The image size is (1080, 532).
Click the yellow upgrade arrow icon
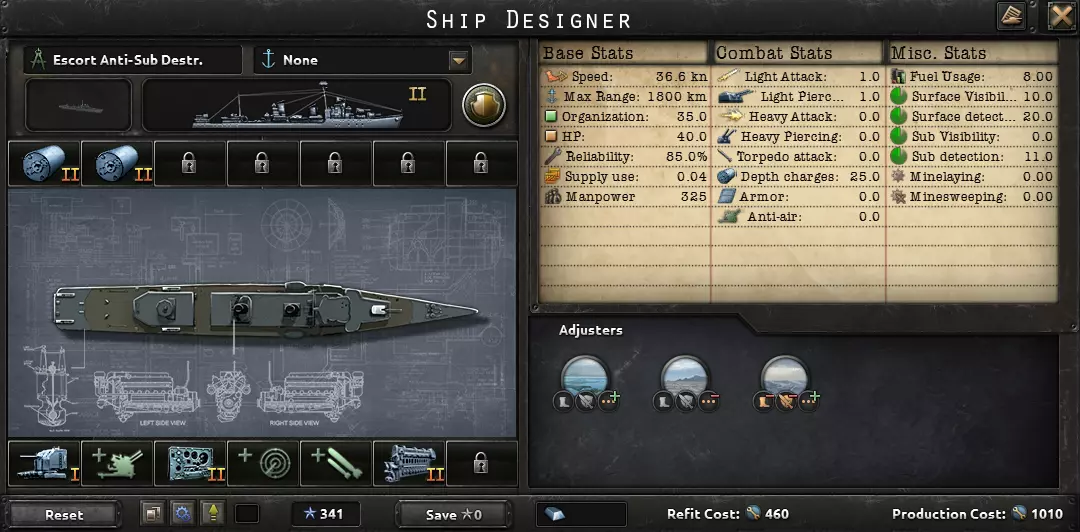(213, 513)
